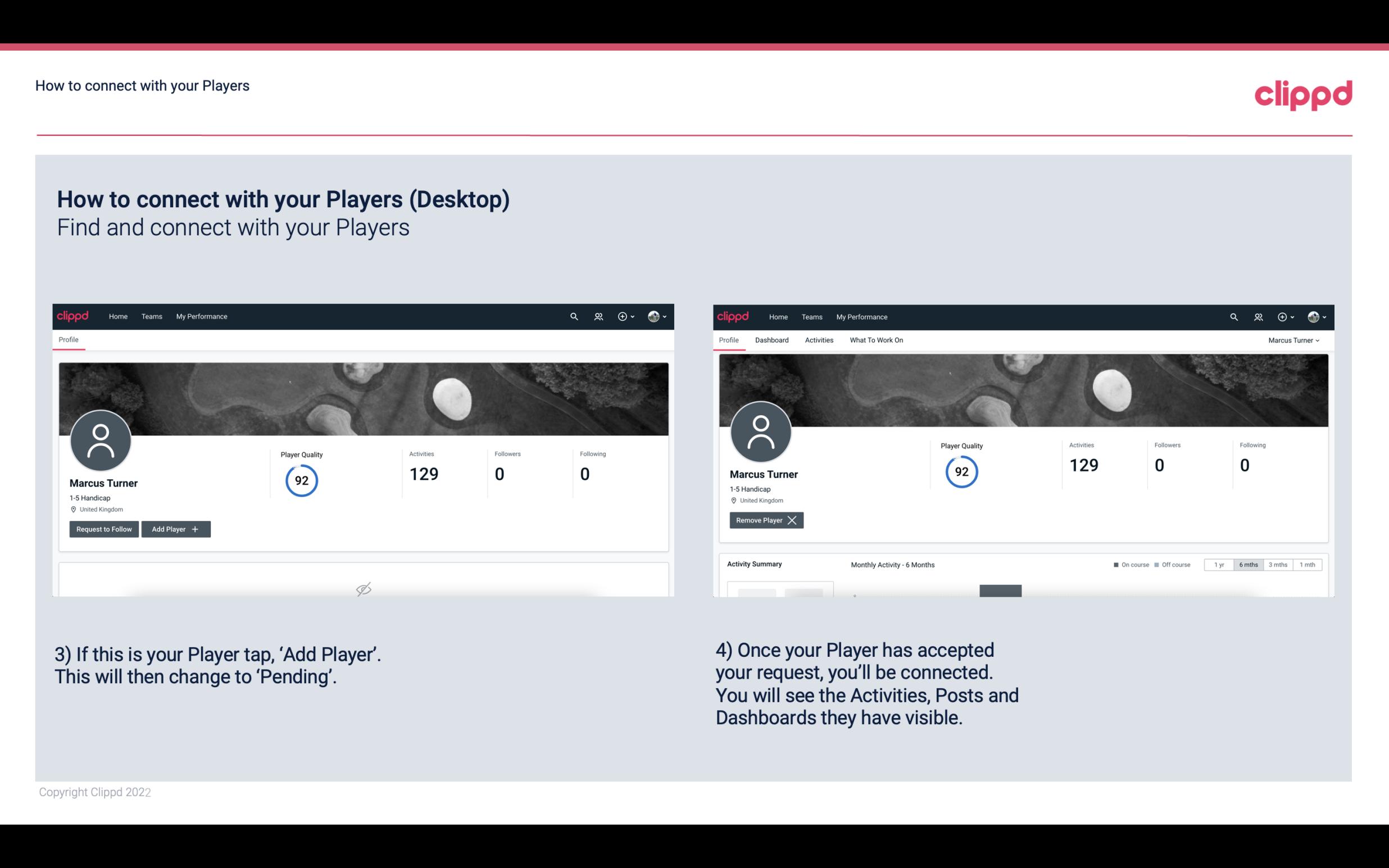Click the 'Remove Player' button
The height and width of the screenshot is (868, 1389).
[765, 520]
